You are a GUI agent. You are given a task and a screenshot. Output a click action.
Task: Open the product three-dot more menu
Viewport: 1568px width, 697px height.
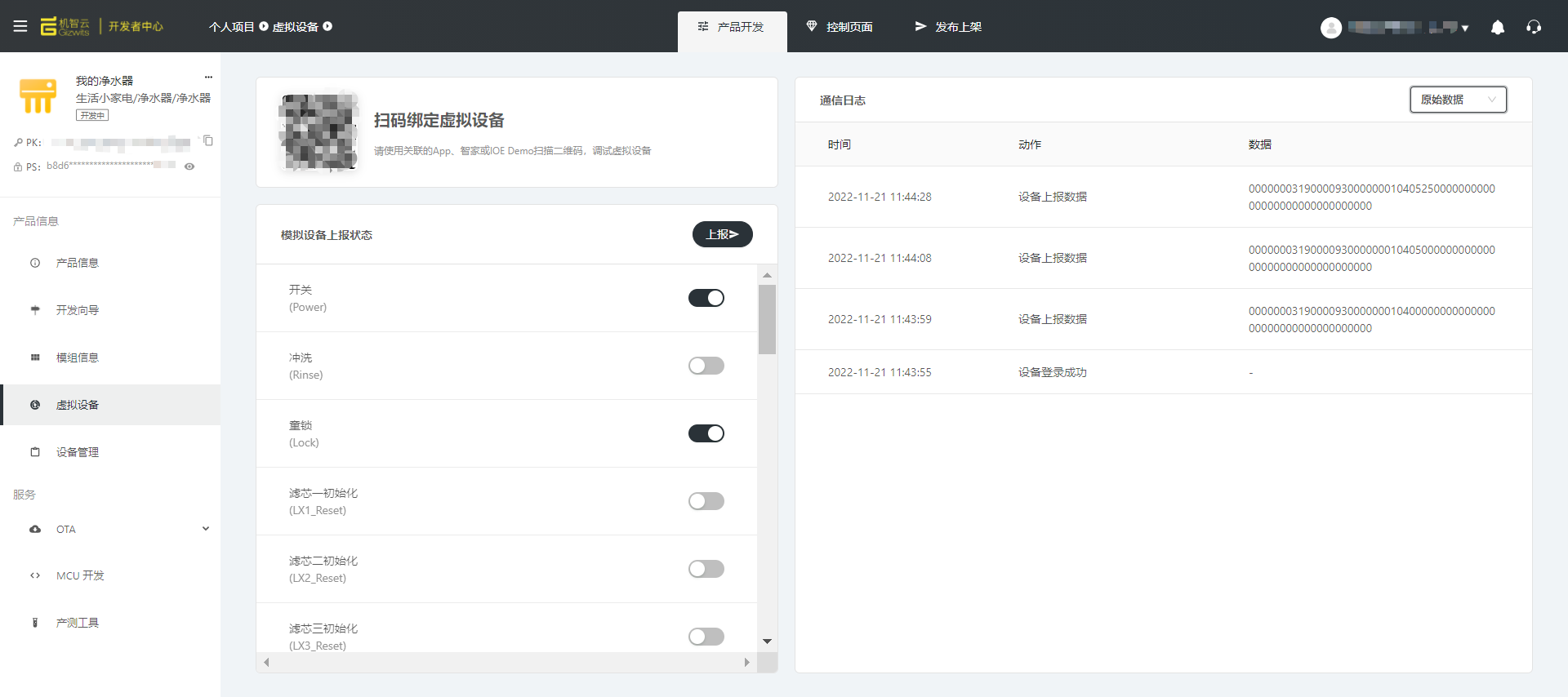(208, 78)
